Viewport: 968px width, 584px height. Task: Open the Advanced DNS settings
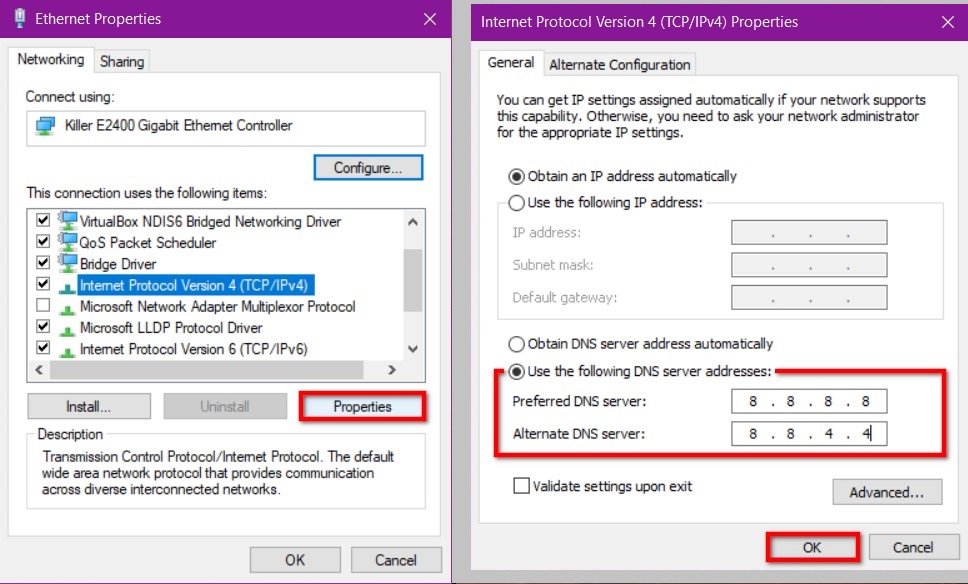(x=886, y=491)
